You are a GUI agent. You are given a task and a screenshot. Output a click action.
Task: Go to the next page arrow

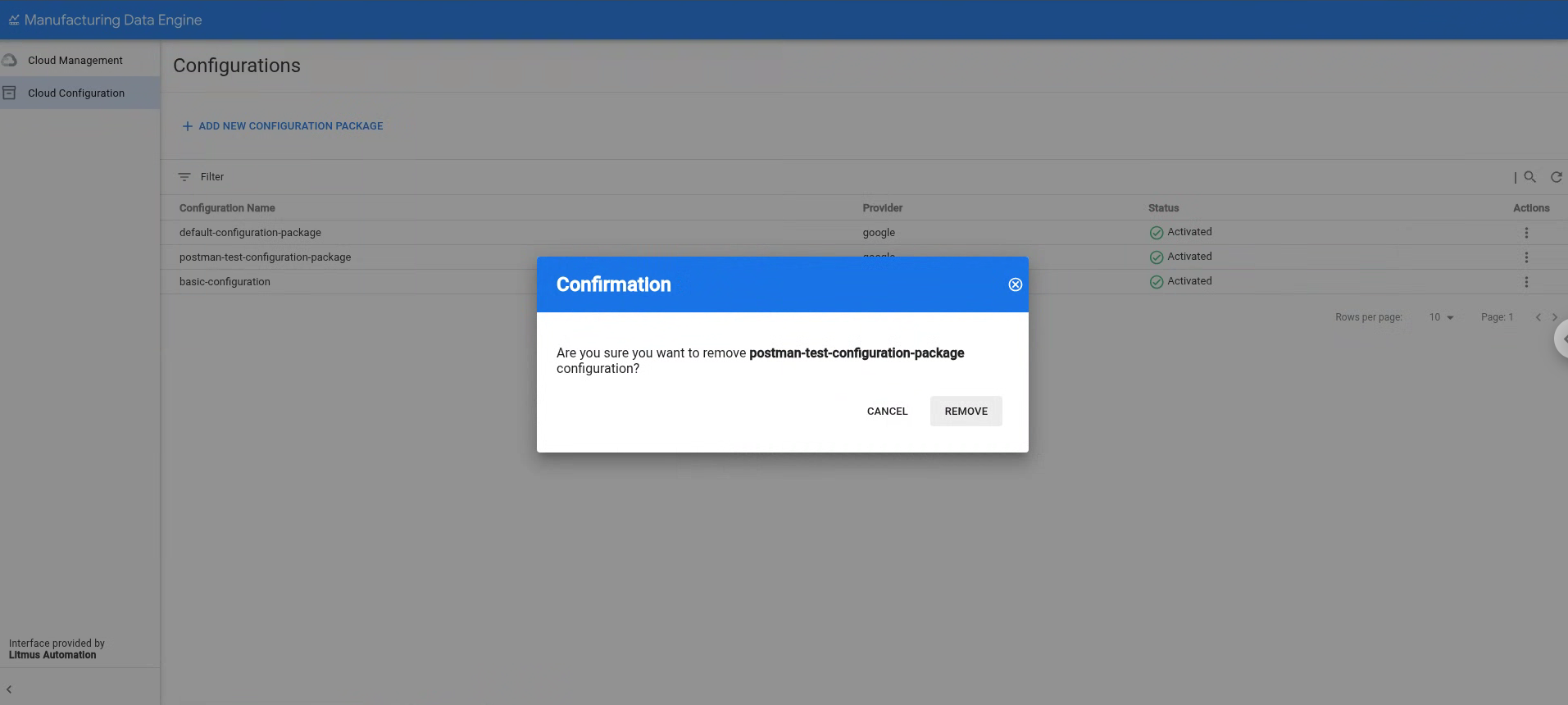click(1554, 317)
